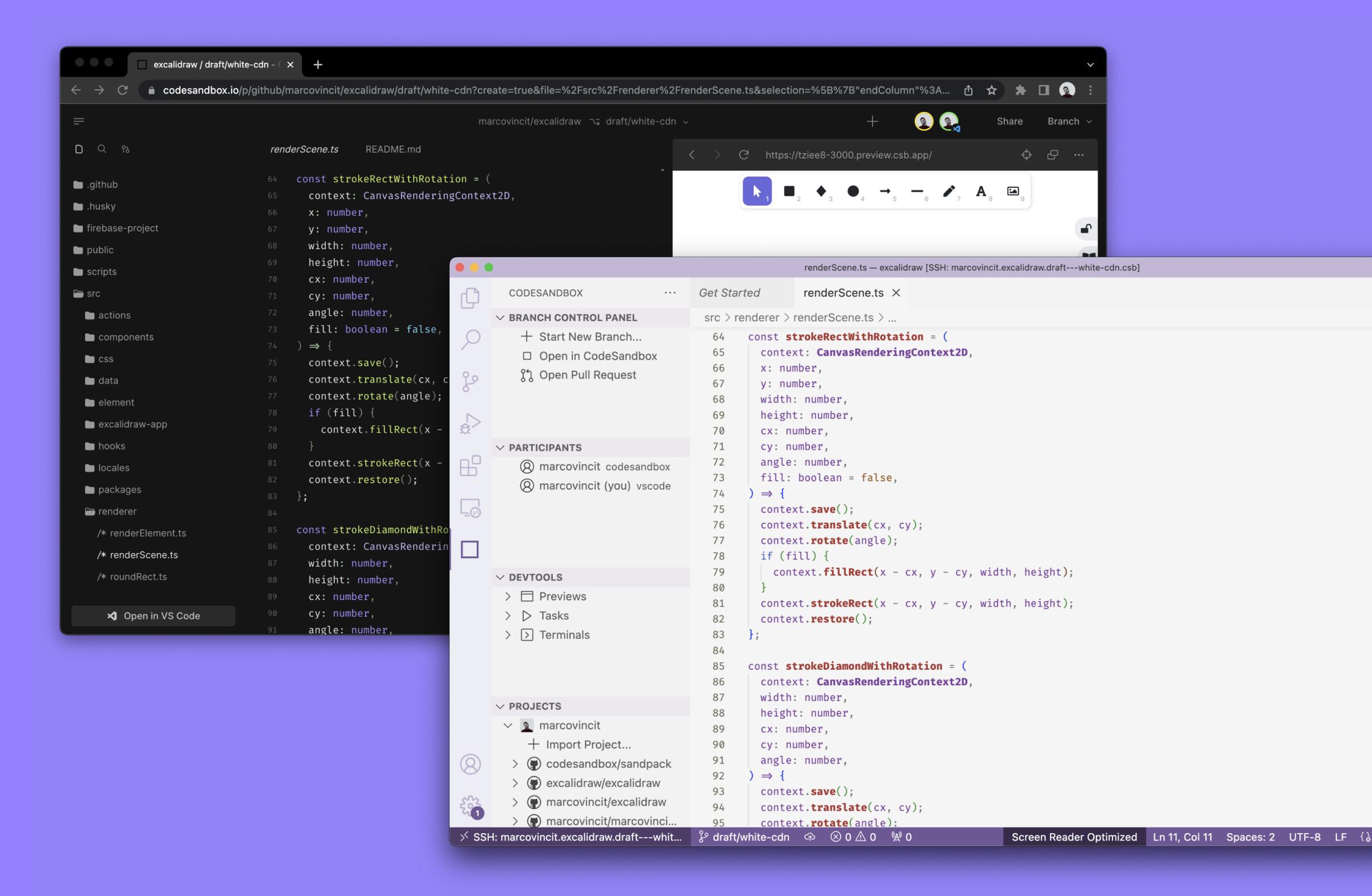Select the line tool in Excalidraw
Viewport: 1372px width, 896px height.
pyautogui.click(x=916, y=191)
